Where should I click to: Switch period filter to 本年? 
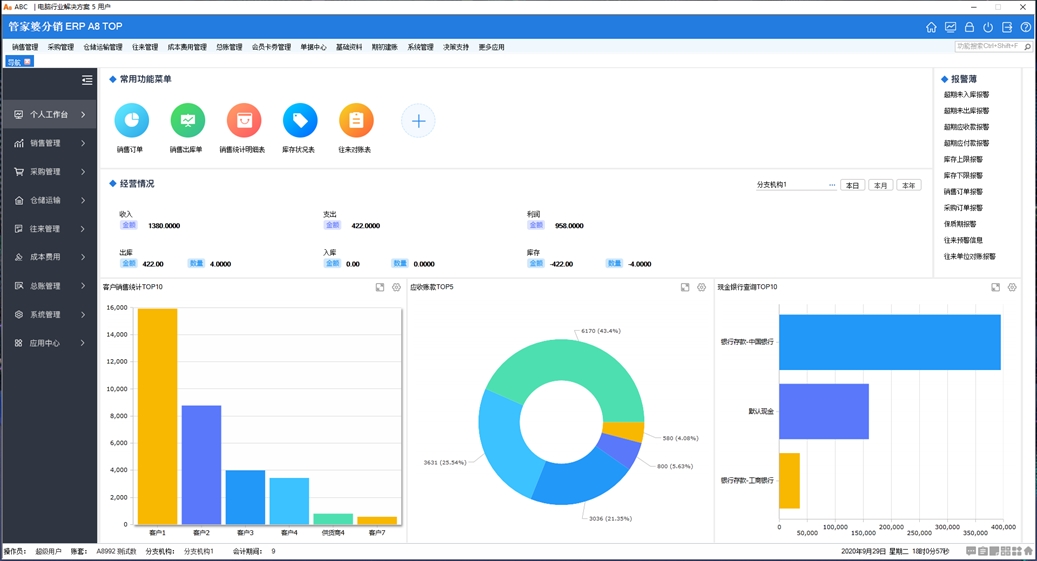(908, 185)
